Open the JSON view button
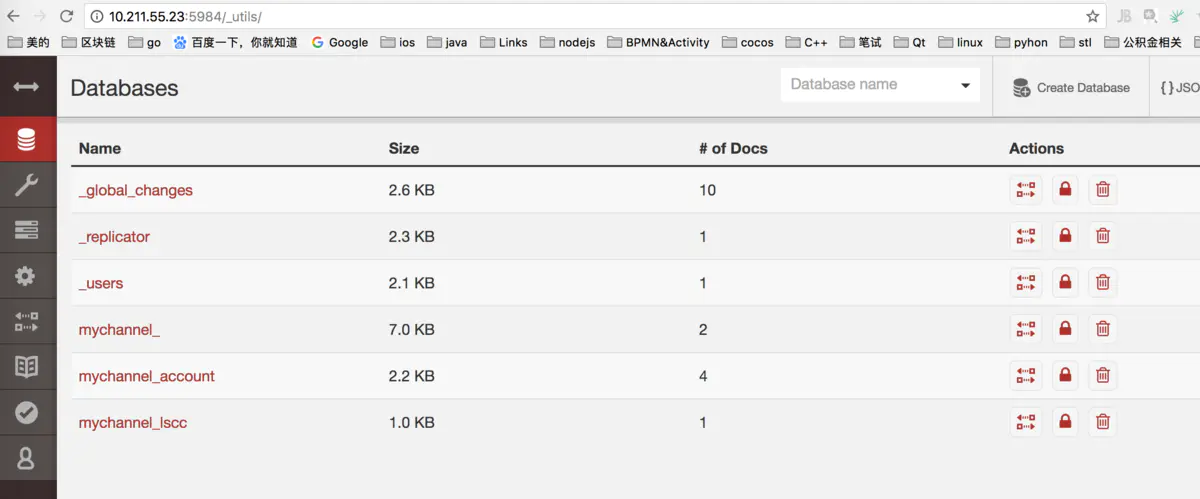The height and width of the screenshot is (499, 1200). coord(1179,88)
